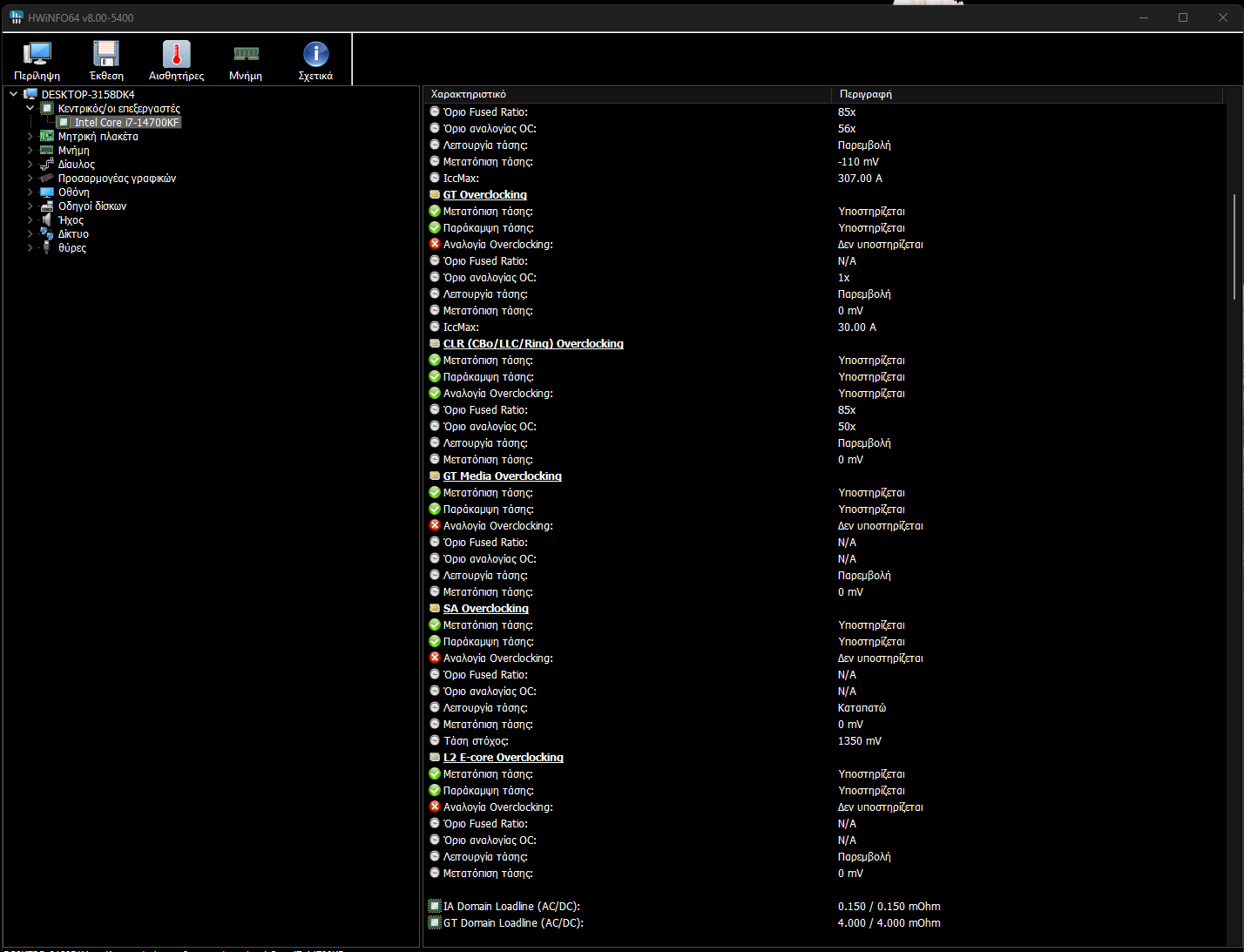Click the 30.00 A IccMax value
1244x952 pixels.
pyautogui.click(x=857, y=327)
